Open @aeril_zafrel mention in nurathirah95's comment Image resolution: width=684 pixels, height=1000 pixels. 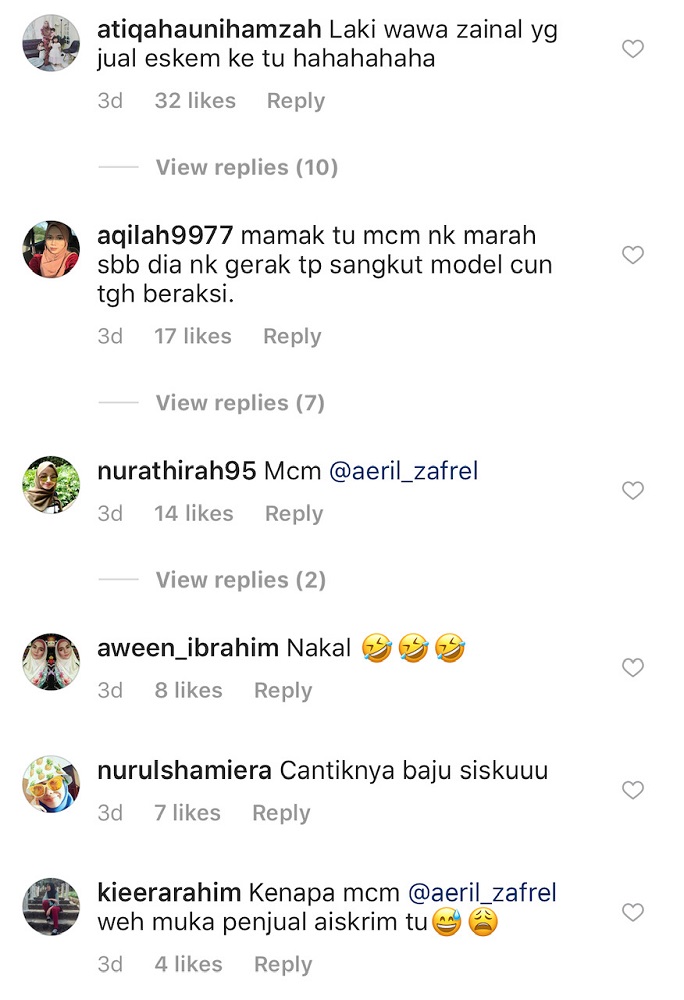(404, 471)
